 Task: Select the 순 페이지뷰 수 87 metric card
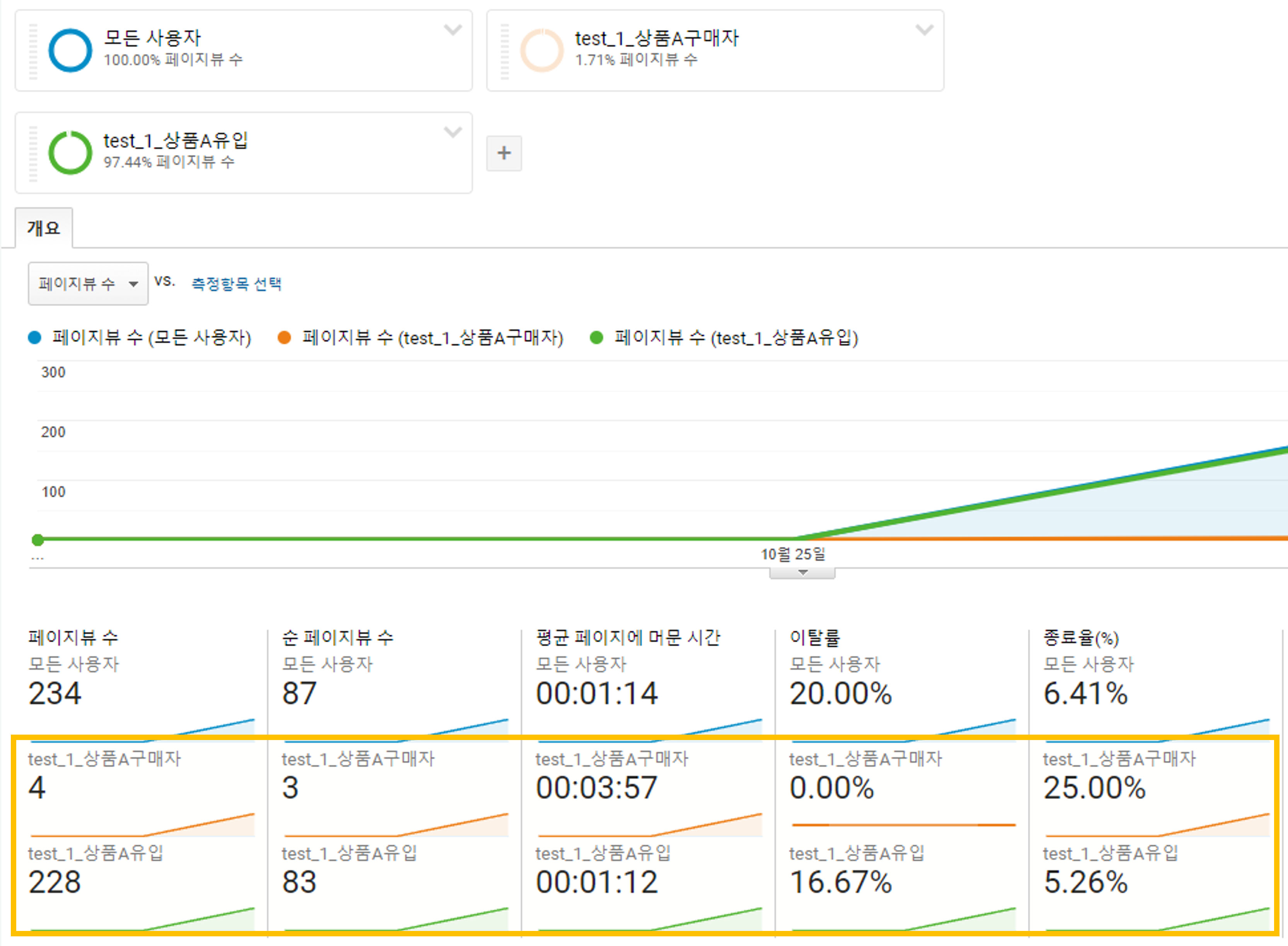300,693
